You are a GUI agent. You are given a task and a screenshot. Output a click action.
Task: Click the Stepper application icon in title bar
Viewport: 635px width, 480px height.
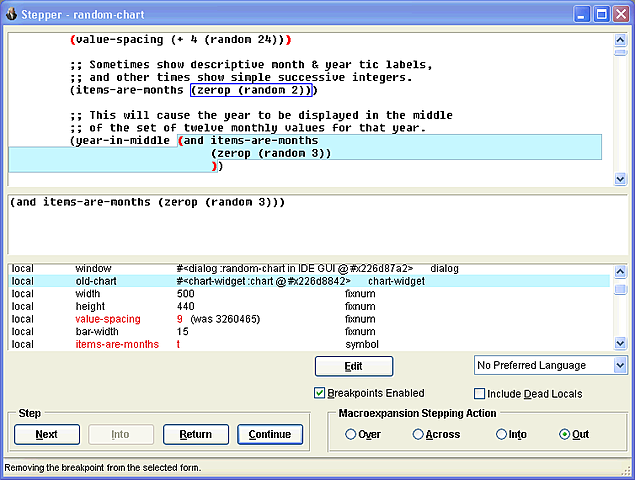point(11,14)
